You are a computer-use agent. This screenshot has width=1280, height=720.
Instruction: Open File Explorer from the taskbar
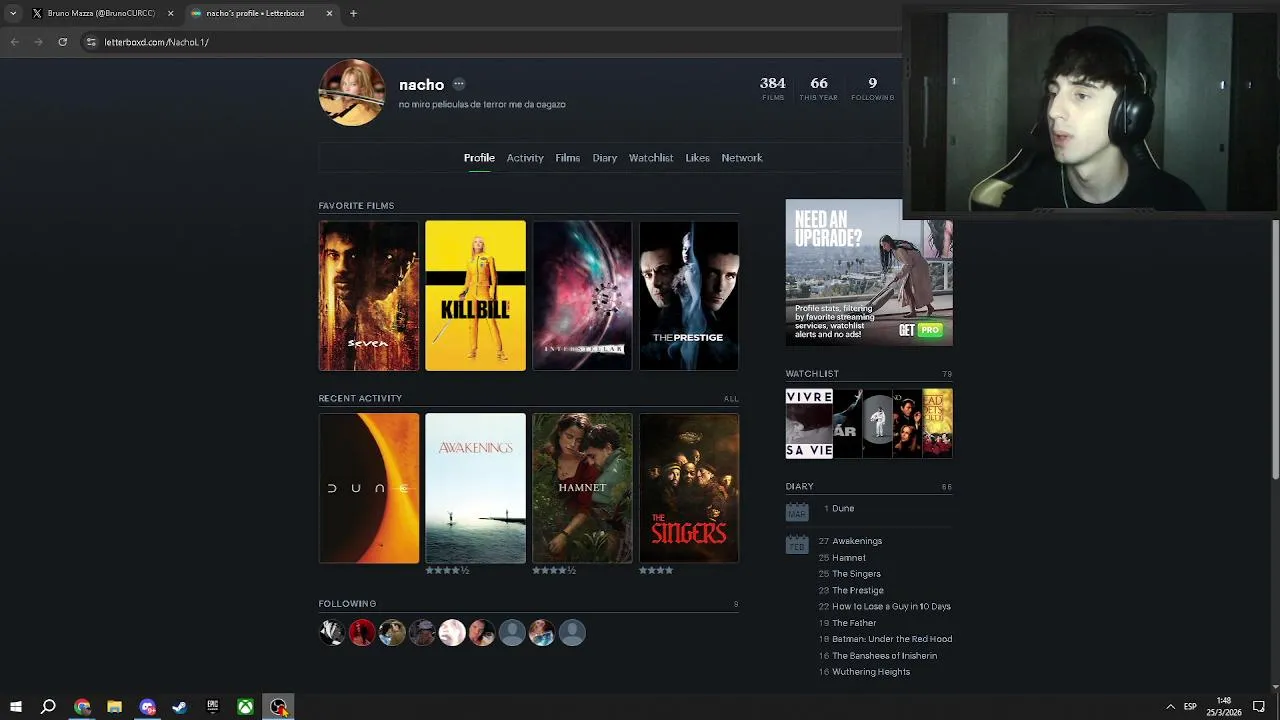tap(115, 707)
